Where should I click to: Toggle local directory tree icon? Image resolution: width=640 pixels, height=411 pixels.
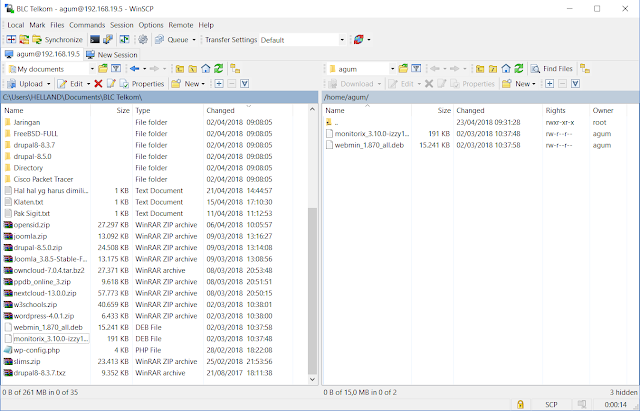coord(235,69)
